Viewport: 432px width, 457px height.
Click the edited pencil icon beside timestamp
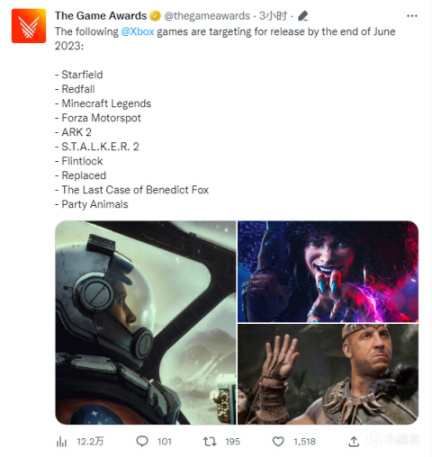303,16
